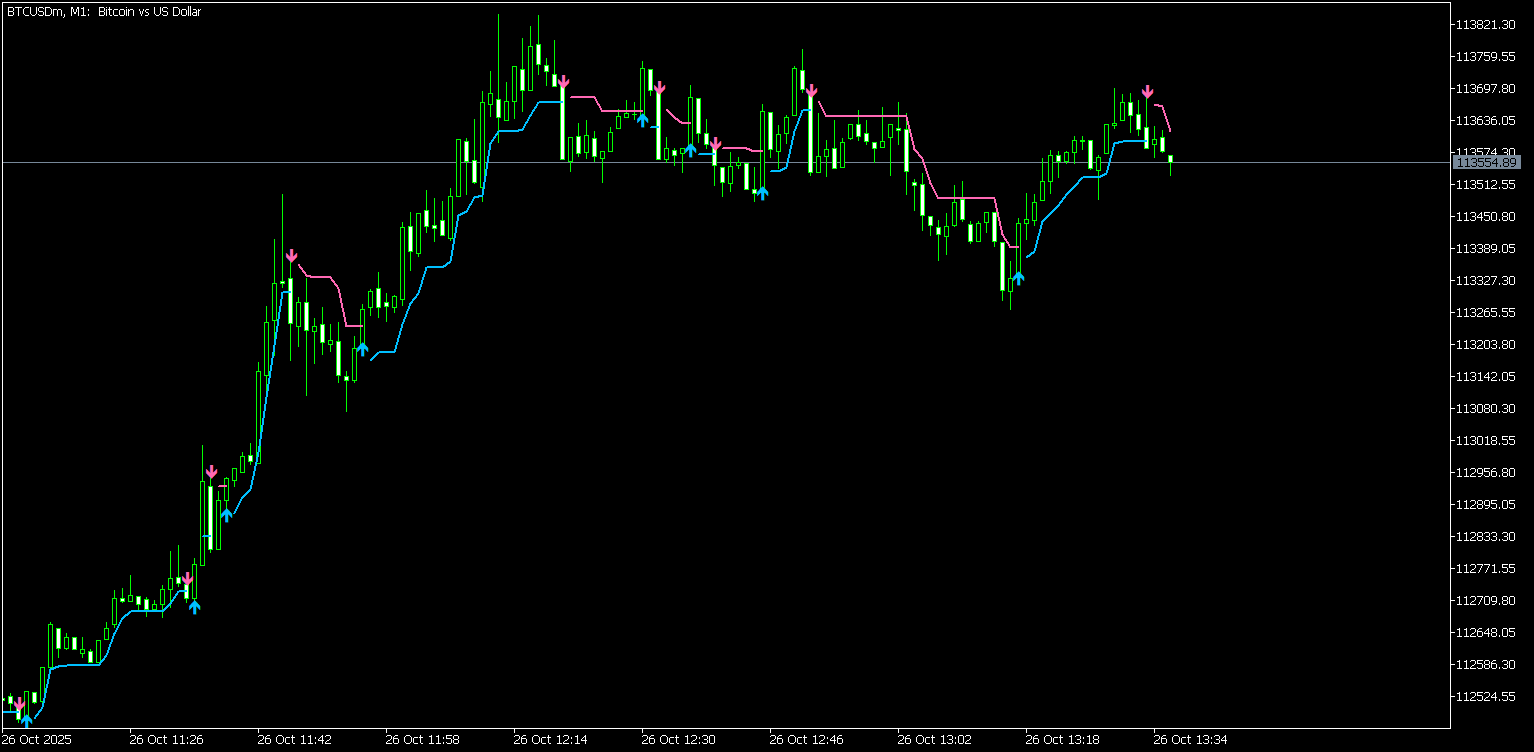Click the 113636.05 price scale label
Image resolution: width=1534 pixels, height=752 pixels.
click(x=1487, y=120)
